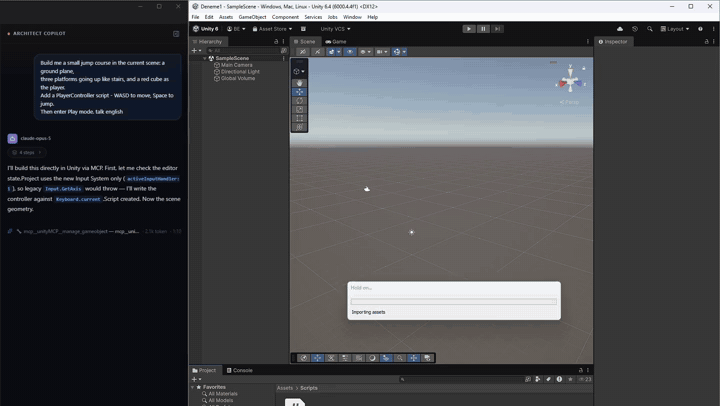Switch to the Game tab
This screenshot has height=406, width=720.
point(336,41)
